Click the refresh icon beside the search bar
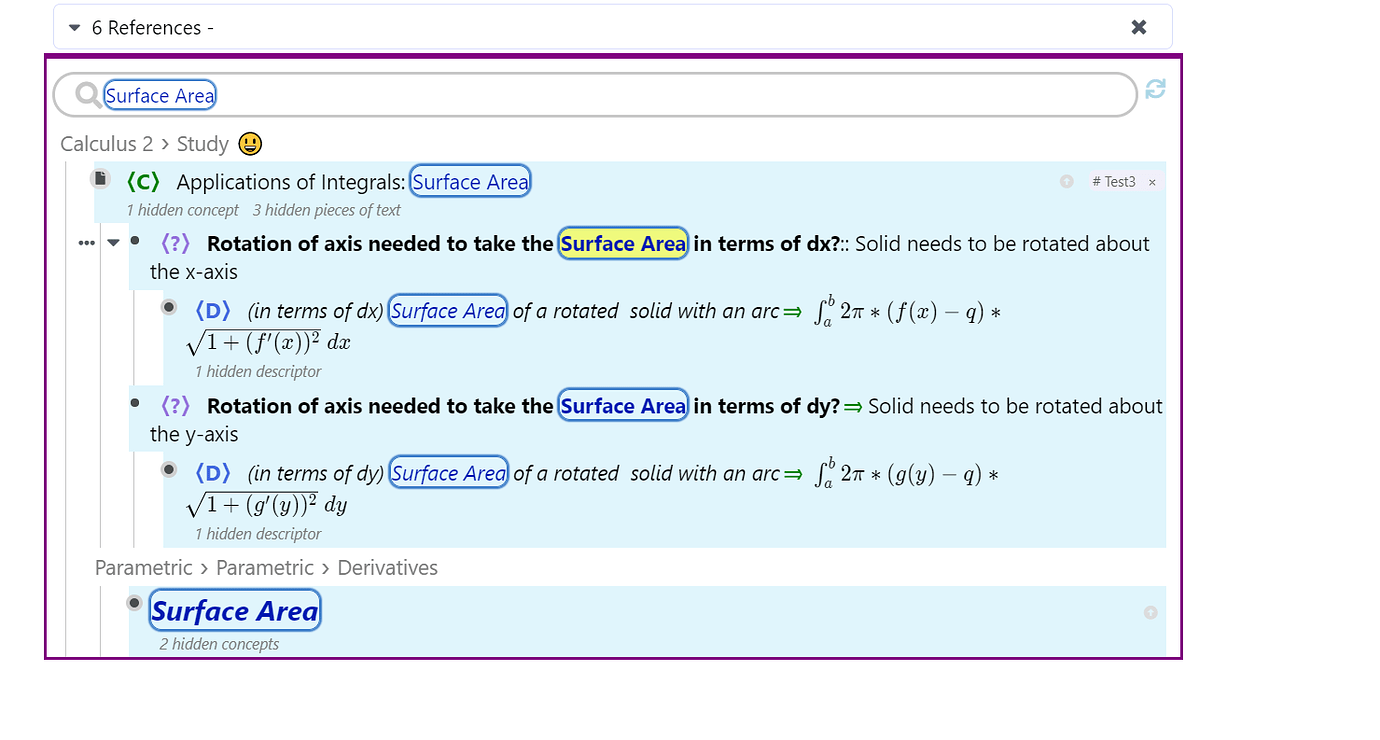The width and height of the screenshot is (1380, 740). click(1156, 89)
